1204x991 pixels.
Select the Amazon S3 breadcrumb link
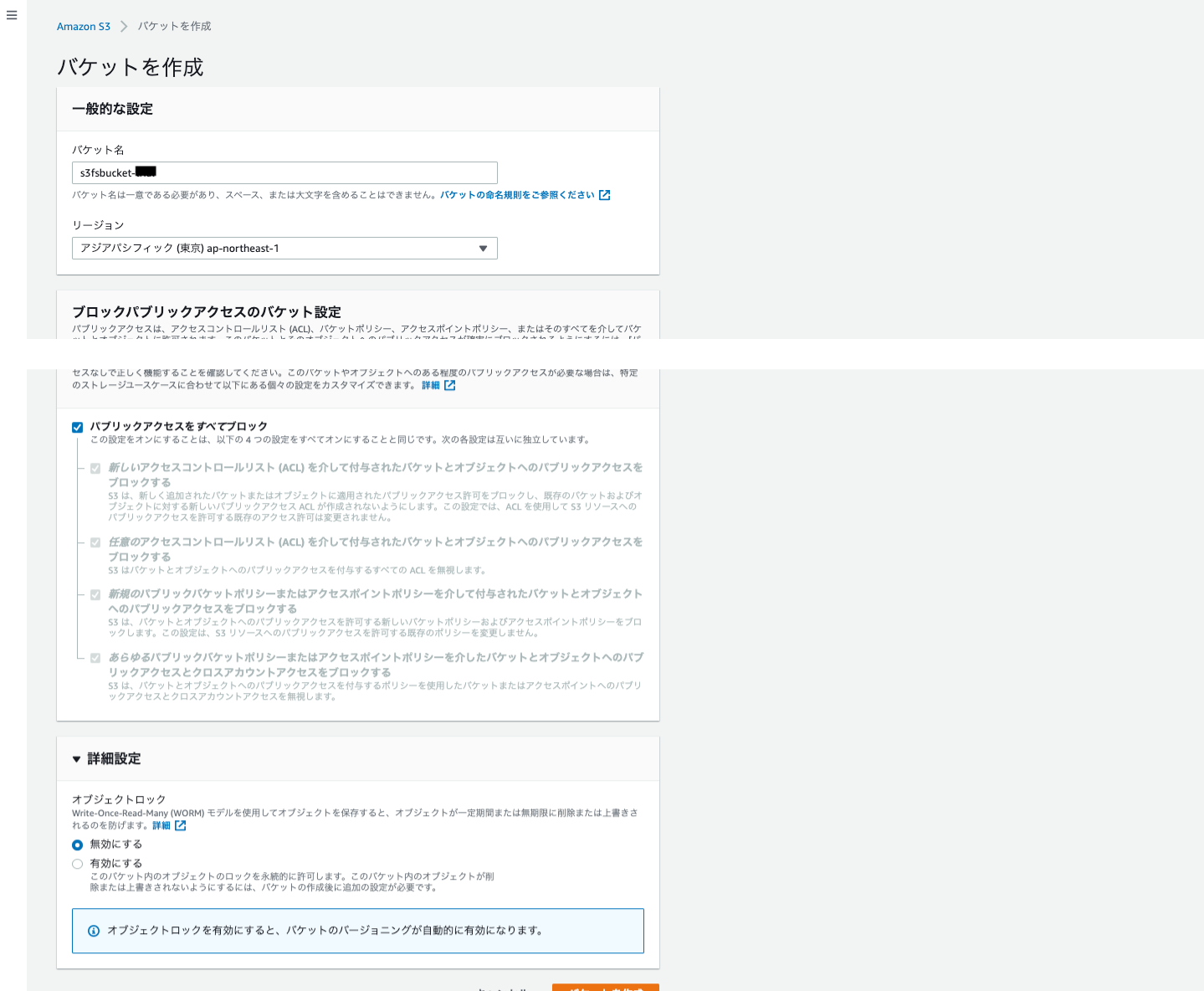coord(83,26)
